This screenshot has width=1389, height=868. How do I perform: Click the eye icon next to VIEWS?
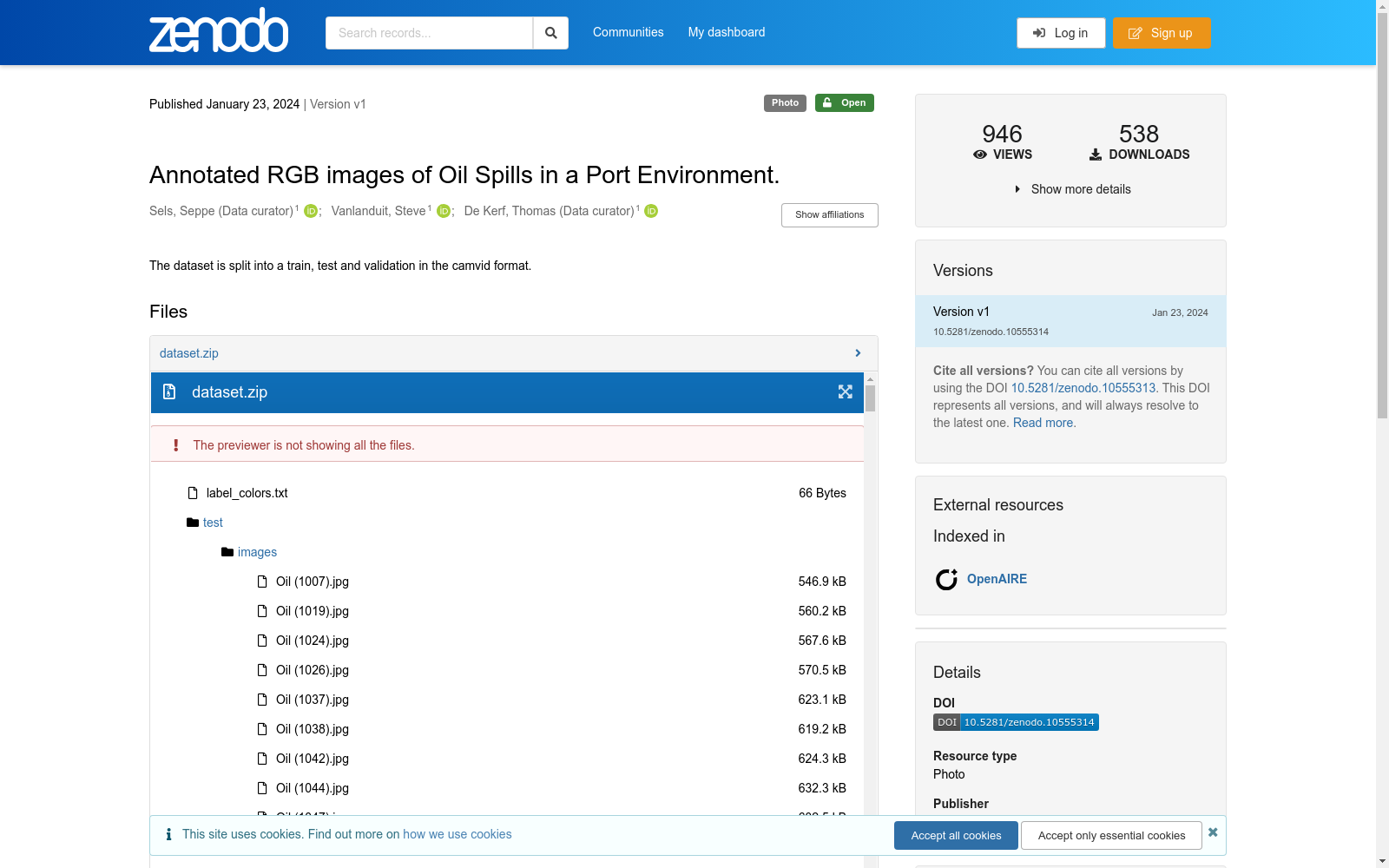click(980, 155)
